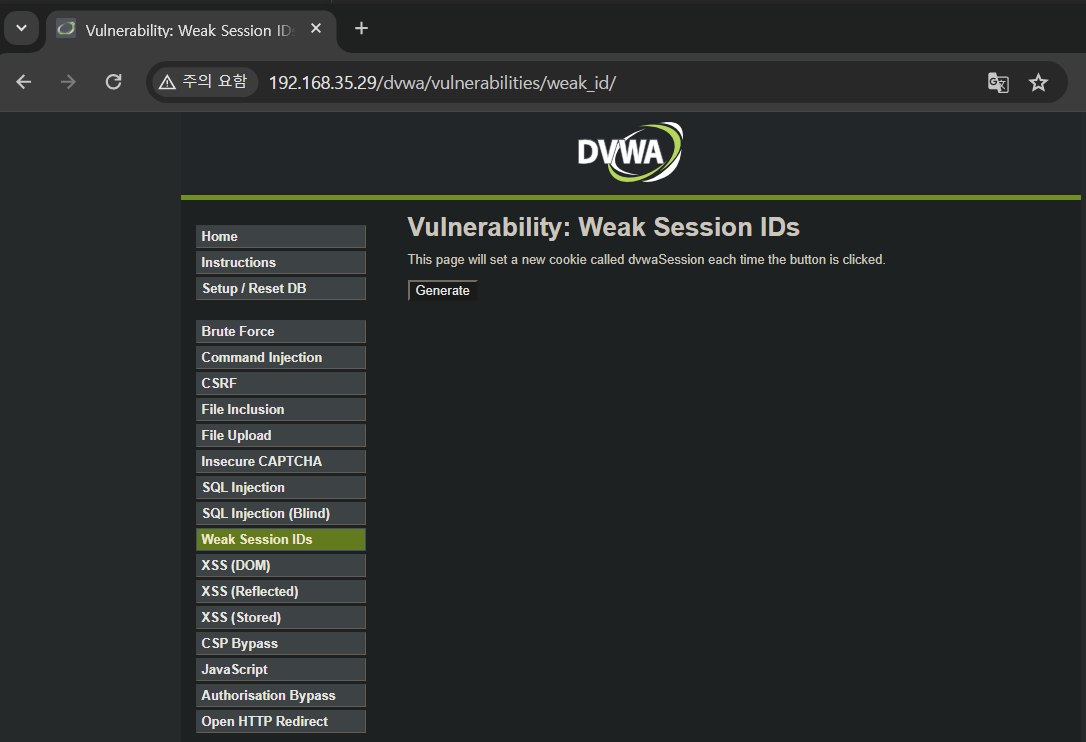Select File Upload in sidebar
The image size is (1086, 742).
(281, 435)
